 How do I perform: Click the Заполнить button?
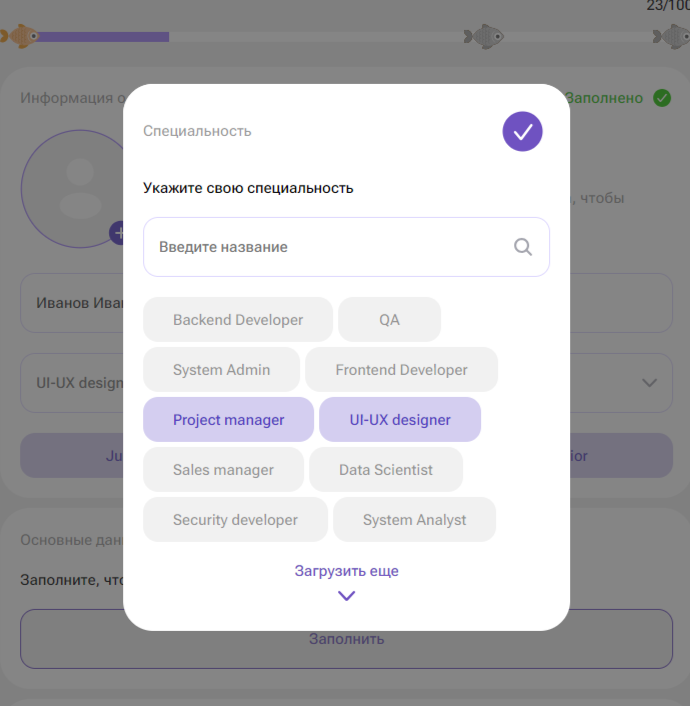click(346, 639)
